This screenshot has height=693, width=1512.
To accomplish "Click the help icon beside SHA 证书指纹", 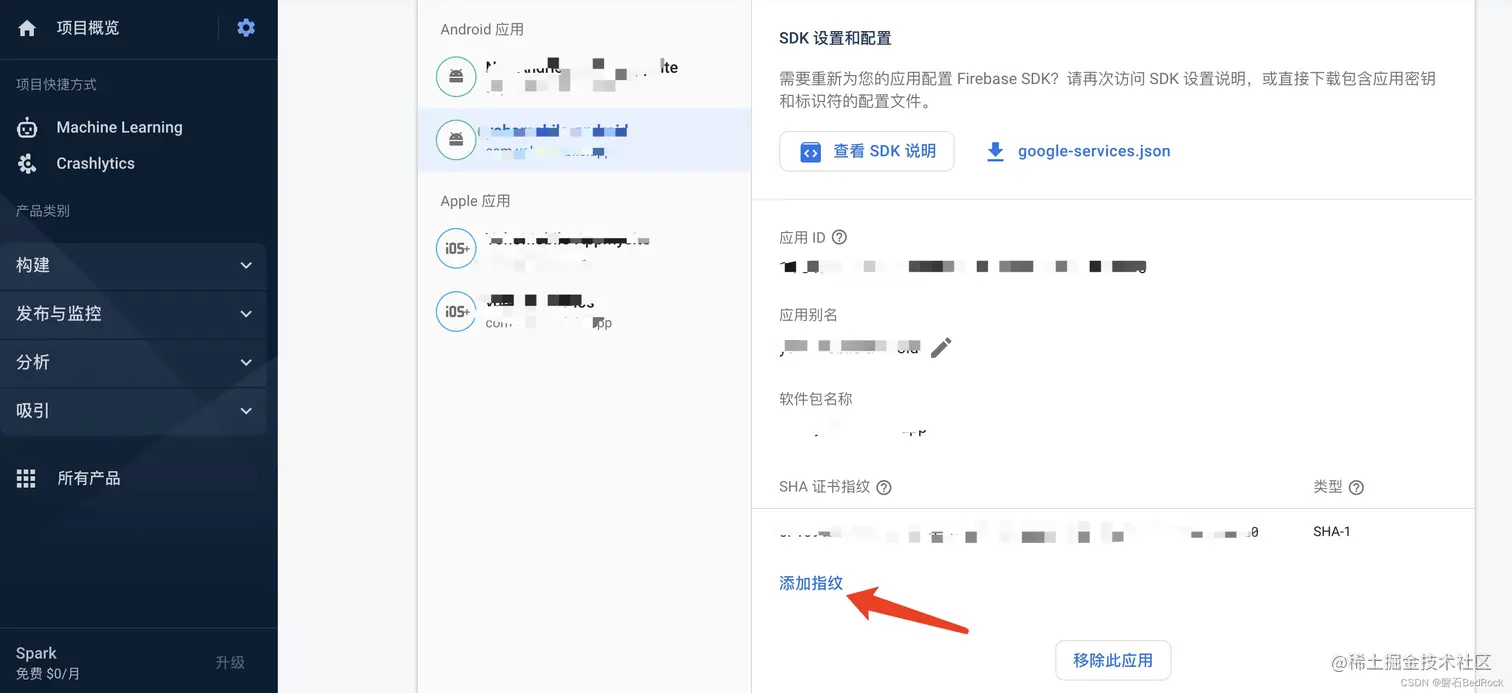I will point(883,487).
